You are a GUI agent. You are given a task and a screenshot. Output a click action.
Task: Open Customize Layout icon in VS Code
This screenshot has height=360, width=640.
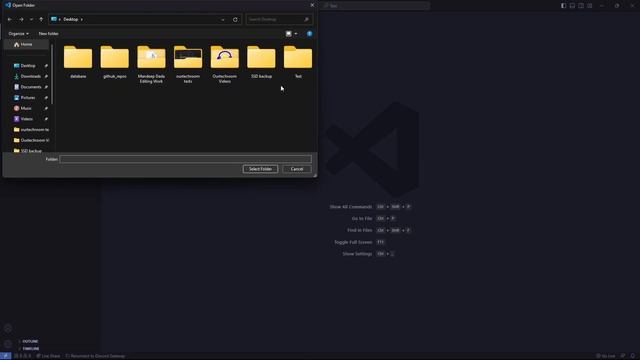click(x=590, y=6)
